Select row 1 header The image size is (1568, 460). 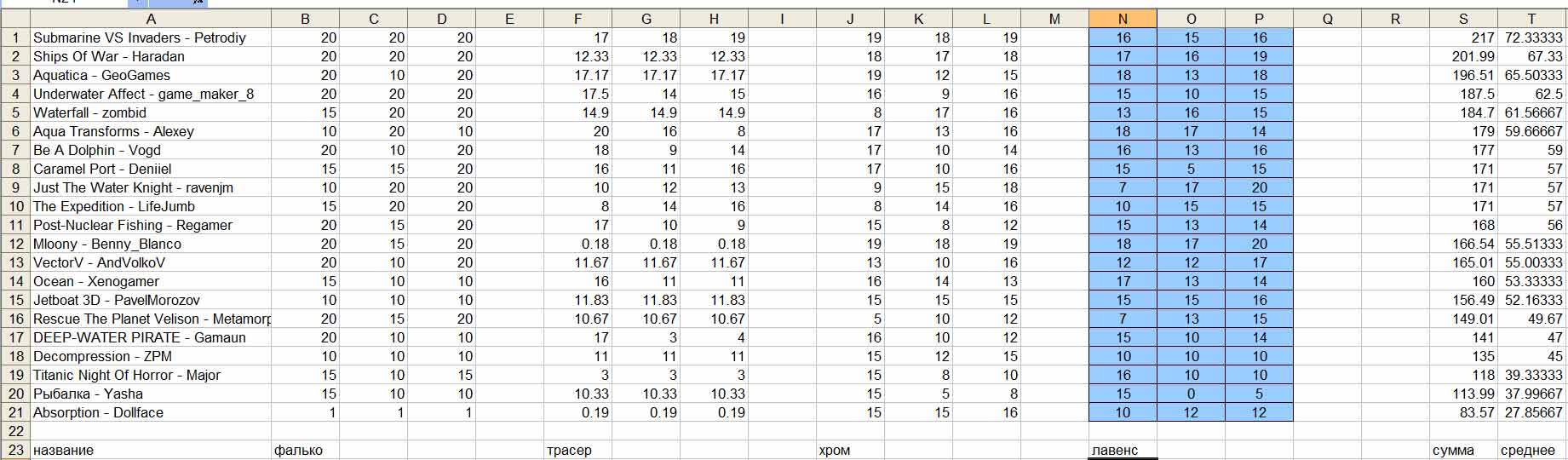[x=14, y=37]
